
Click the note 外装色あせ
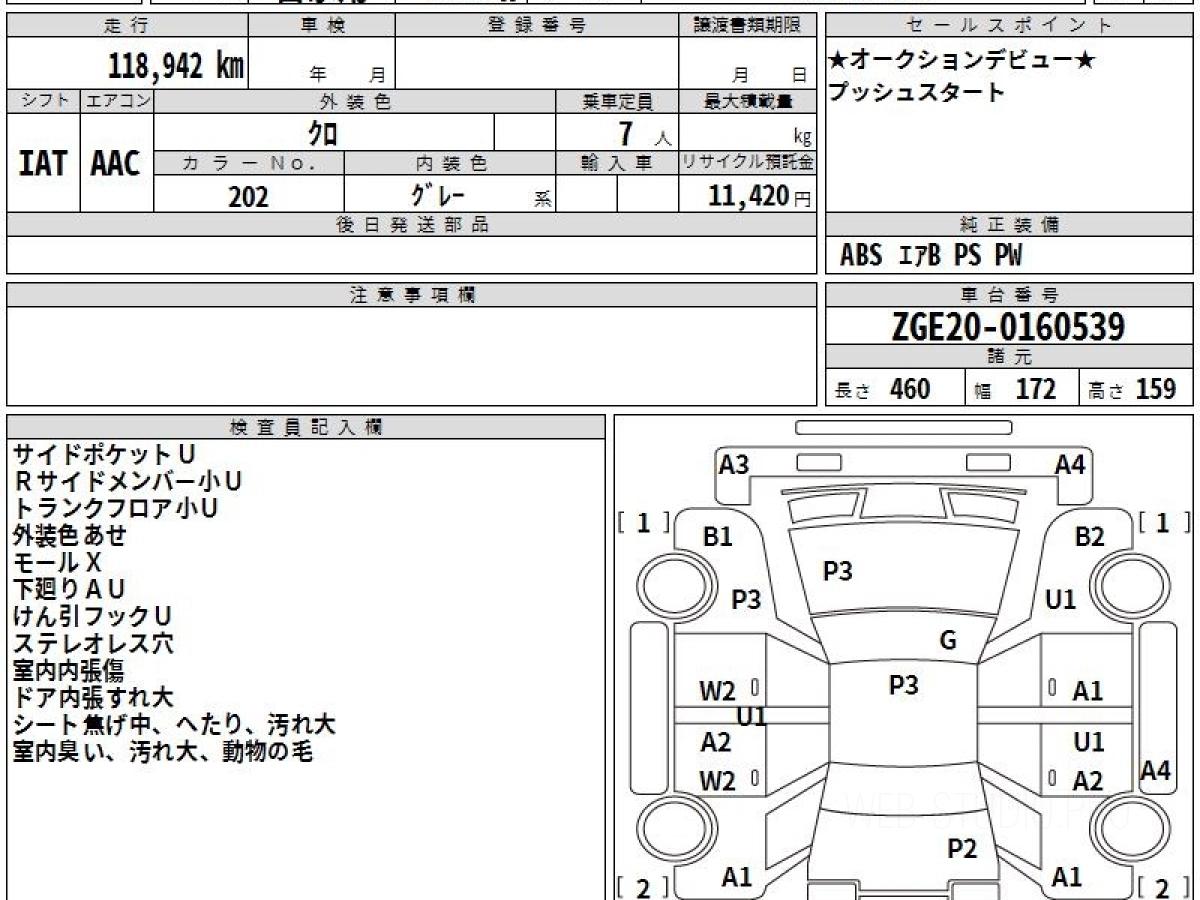click(69, 536)
